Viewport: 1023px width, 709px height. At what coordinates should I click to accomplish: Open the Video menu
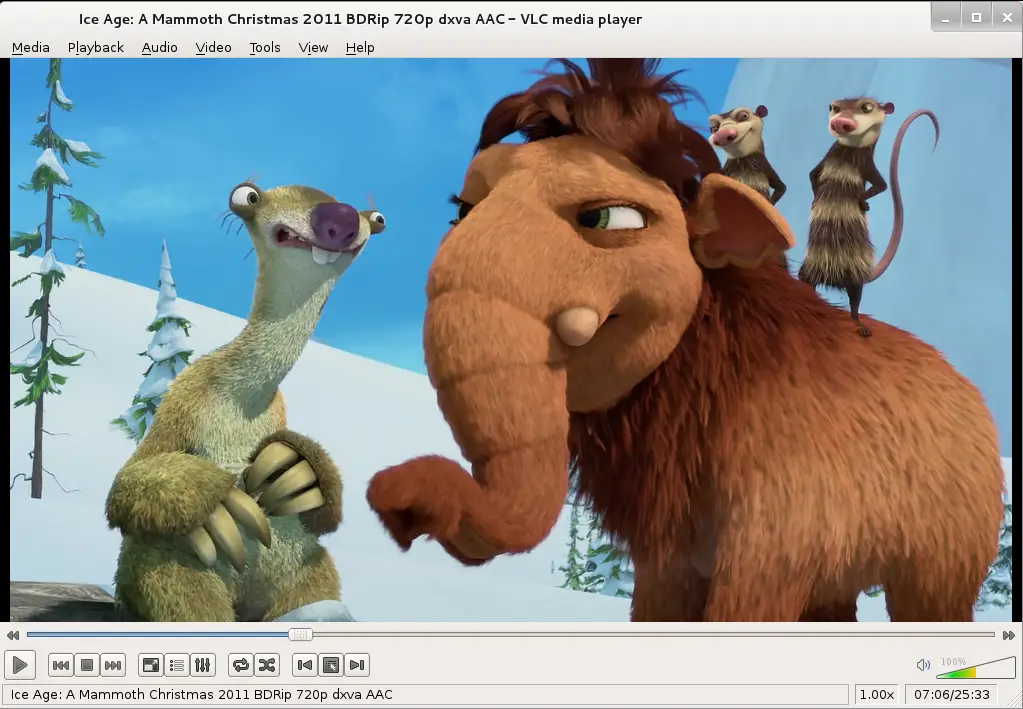pyautogui.click(x=213, y=48)
